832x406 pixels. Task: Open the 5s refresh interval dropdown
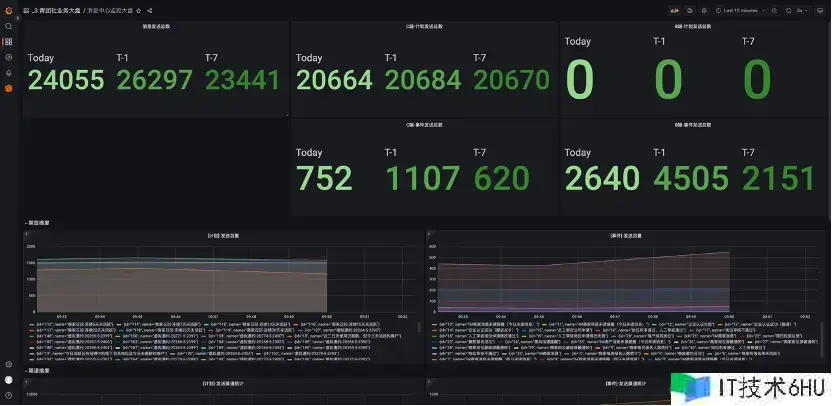[x=802, y=10]
